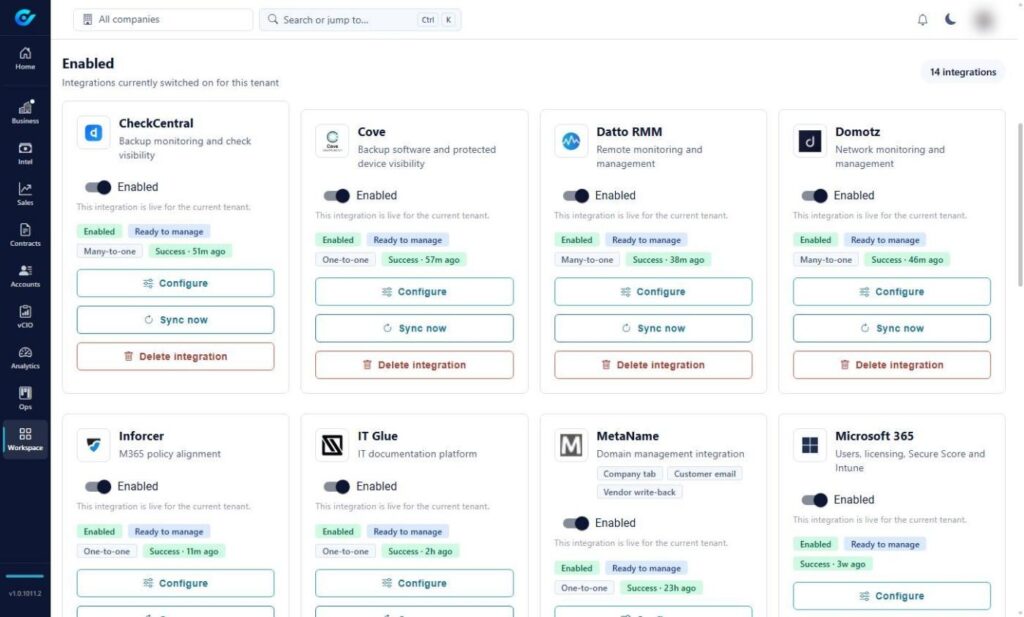Click IT Glue Success 2h ago badge

click(420, 552)
